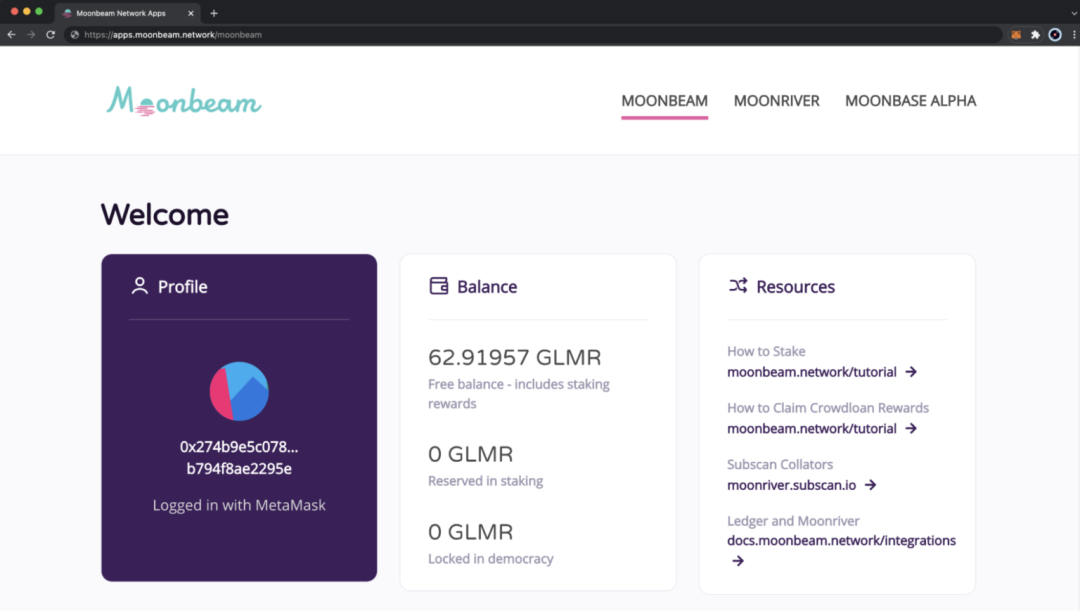Click 'Logged in with MetaMask' text
The height and width of the screenshot is (611, 1080).
pyautogui.click(x=239, y=505)
